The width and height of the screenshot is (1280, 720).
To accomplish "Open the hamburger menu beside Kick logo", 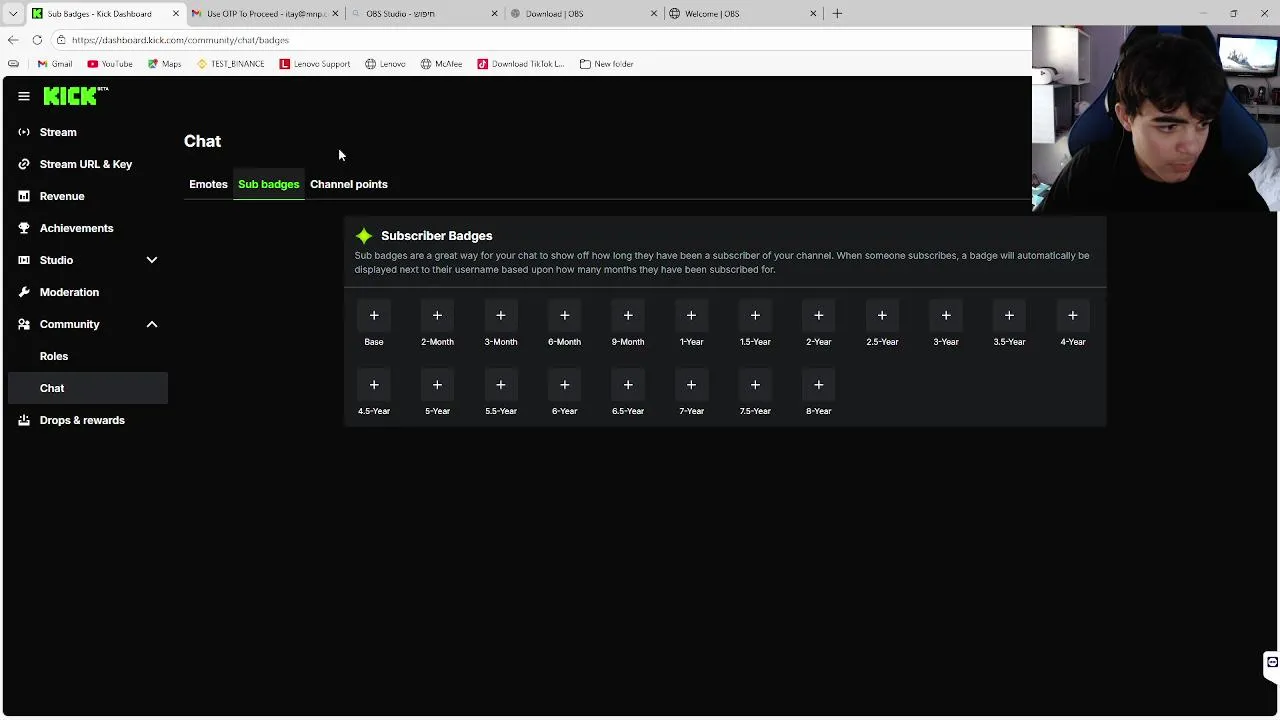I will 24,96.
